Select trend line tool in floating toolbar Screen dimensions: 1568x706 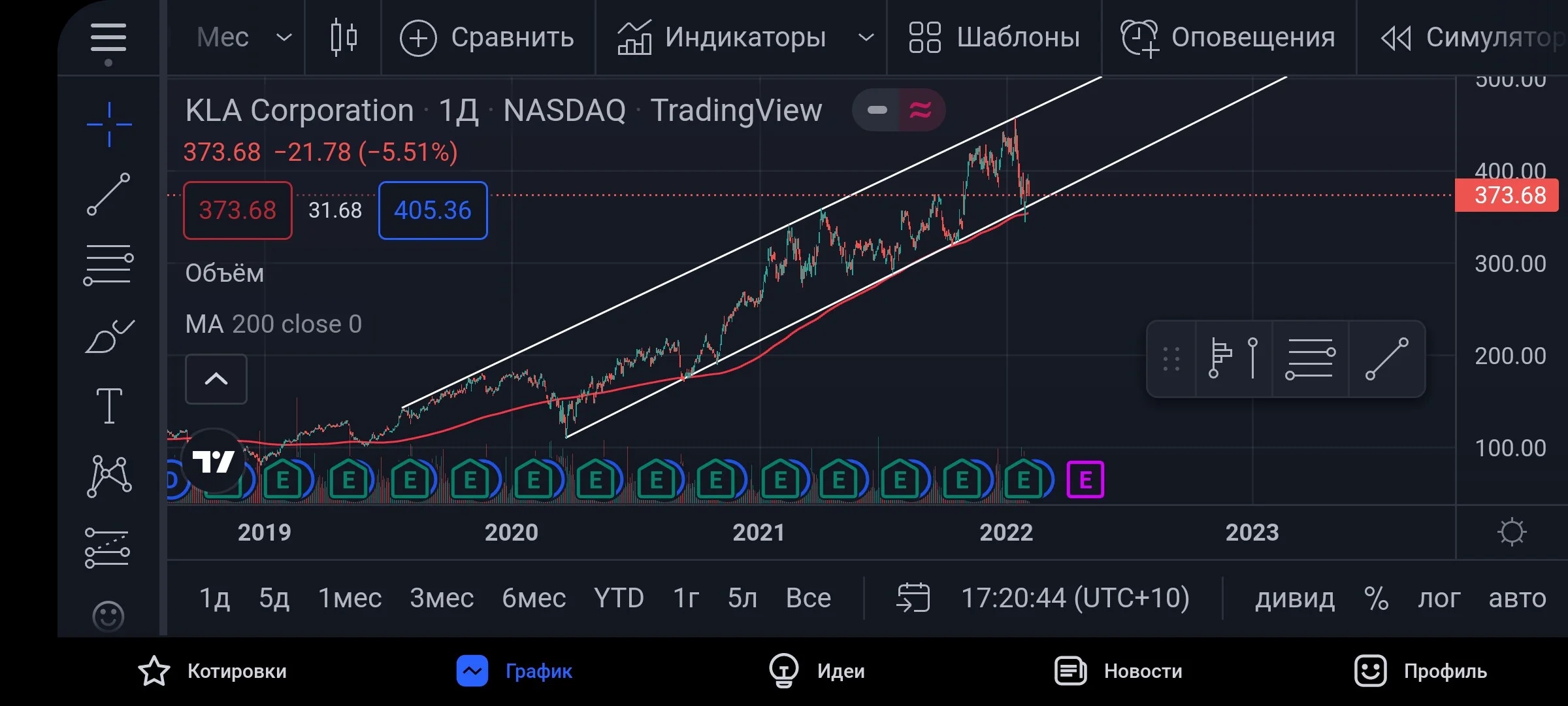pyautogui.click(x=1386, y=358)
